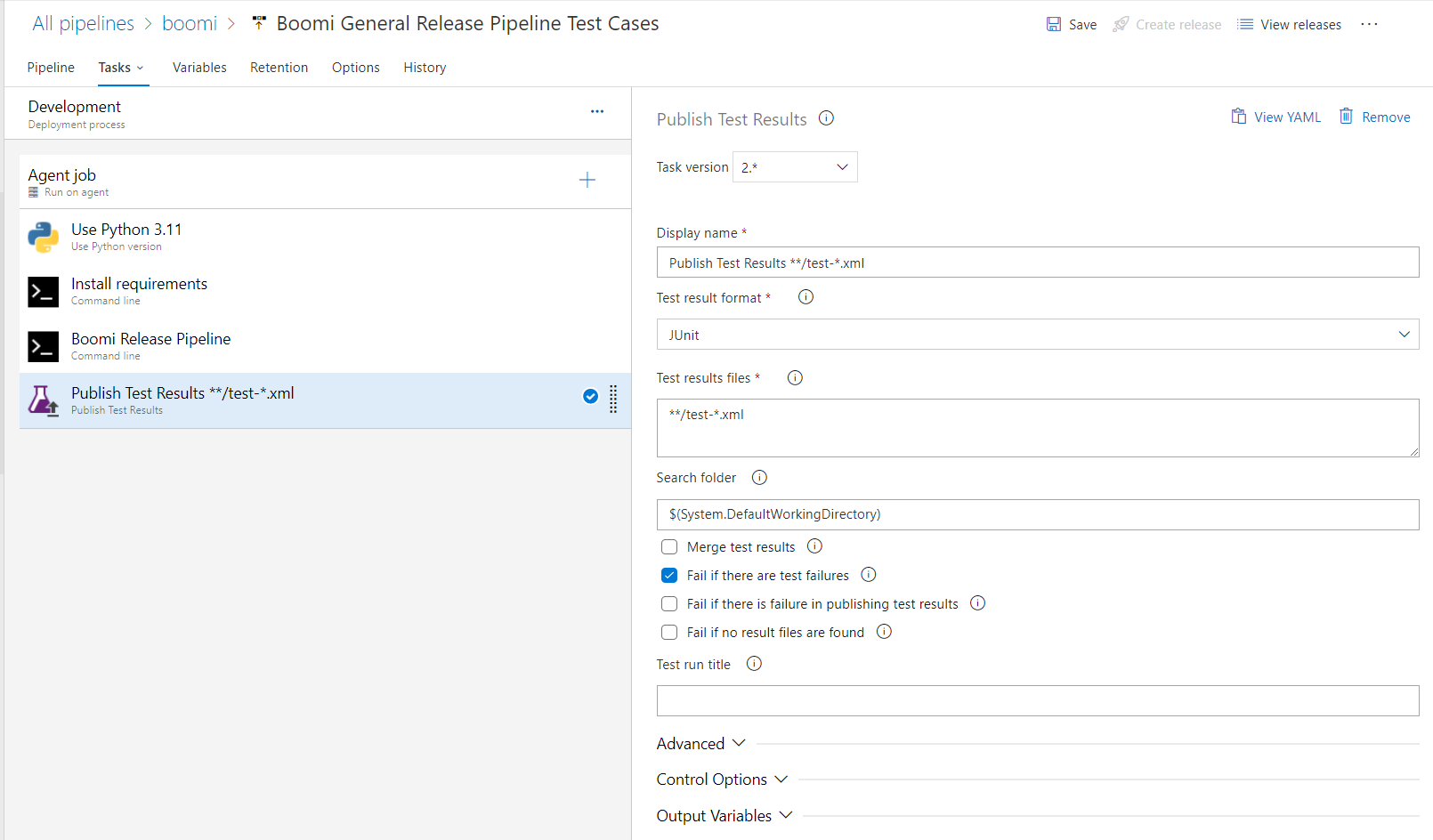Click the Save disk icon

click(x=1054, y=24)
